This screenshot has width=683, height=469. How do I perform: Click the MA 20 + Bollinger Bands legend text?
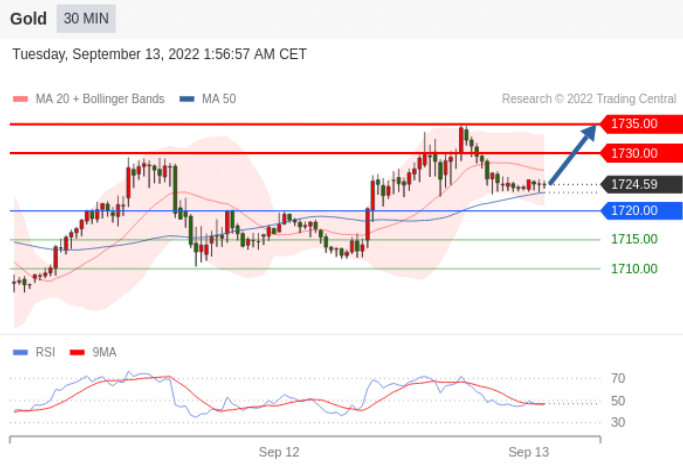pos(100,99)
